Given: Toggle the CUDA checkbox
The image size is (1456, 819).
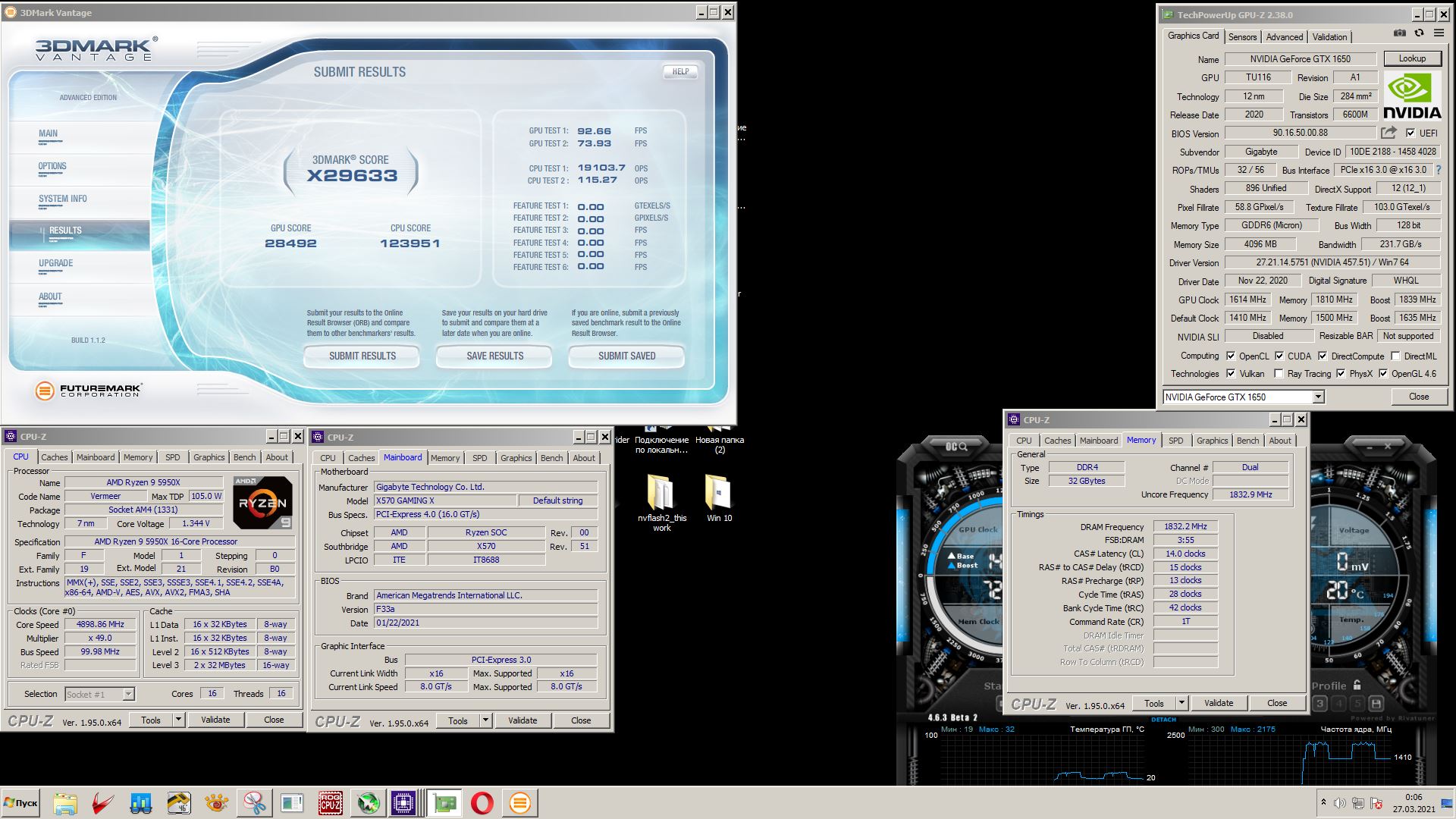Looking at the screenshot, I should [1279, 356].
